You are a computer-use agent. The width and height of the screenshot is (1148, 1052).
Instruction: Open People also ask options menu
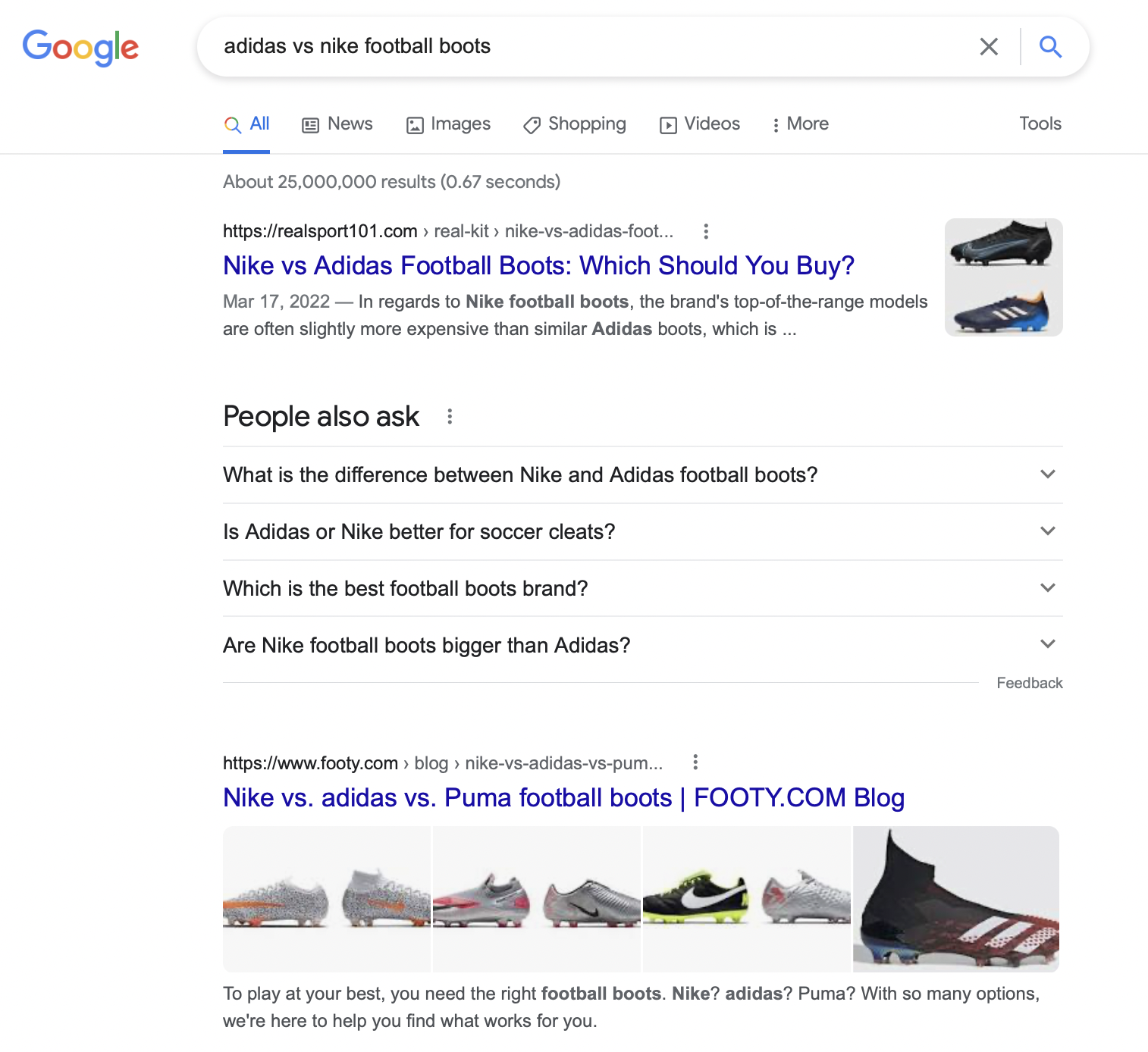point(450,416)
